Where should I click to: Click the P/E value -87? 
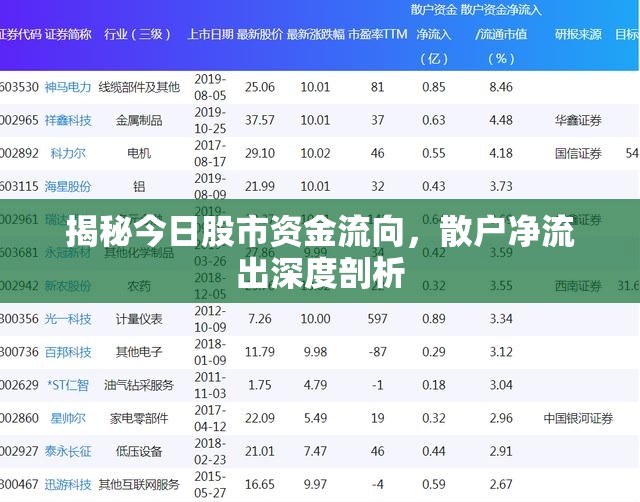(x=378, y=352)
